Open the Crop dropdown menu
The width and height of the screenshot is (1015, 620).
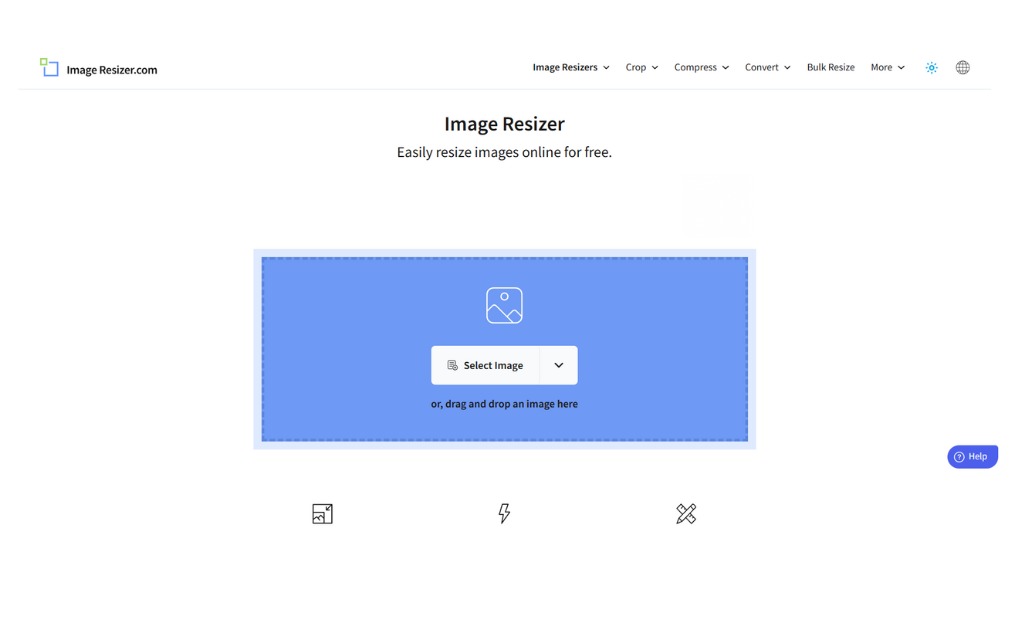pos(641,68)
